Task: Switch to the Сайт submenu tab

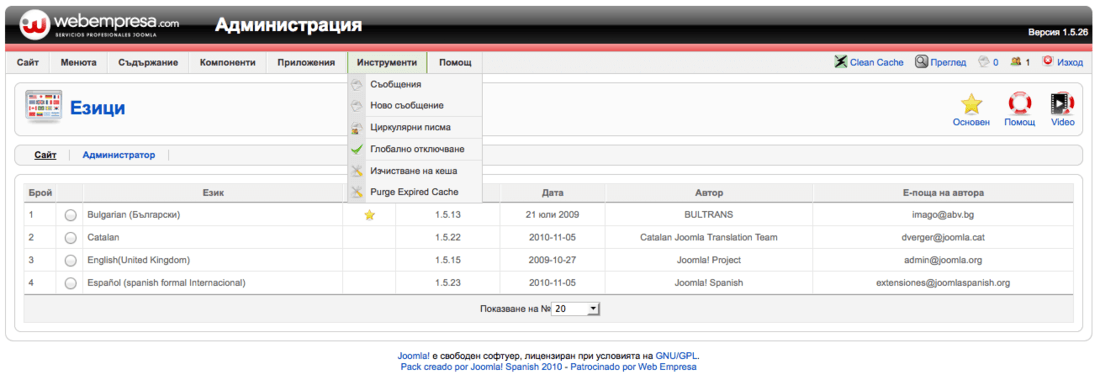Action: click(x=46, y=155)
